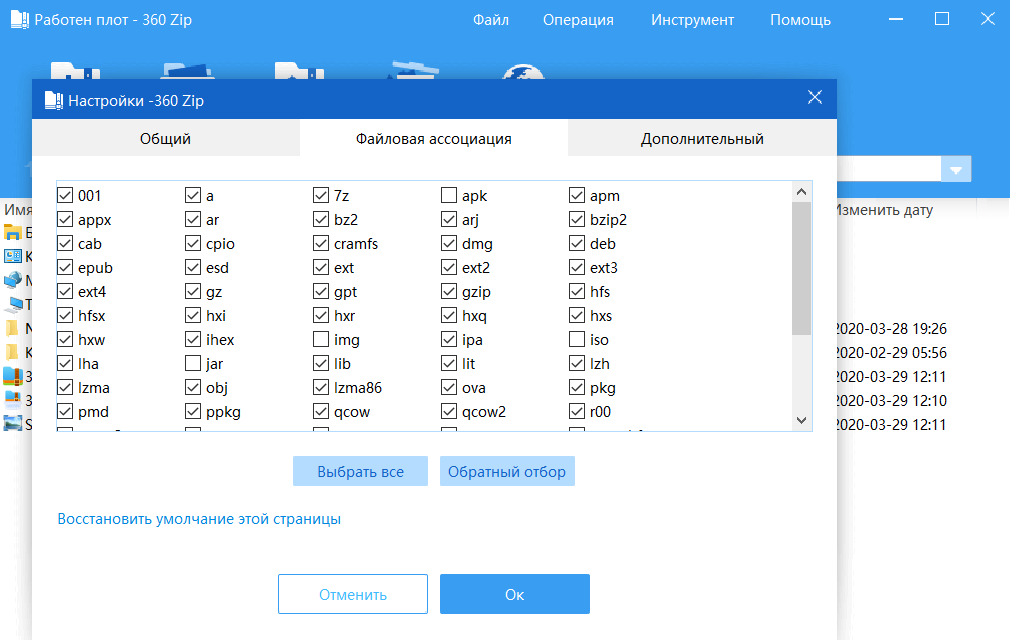Uncheck the cab file type
Screen dimensions: 1010x640
point(65,243)
